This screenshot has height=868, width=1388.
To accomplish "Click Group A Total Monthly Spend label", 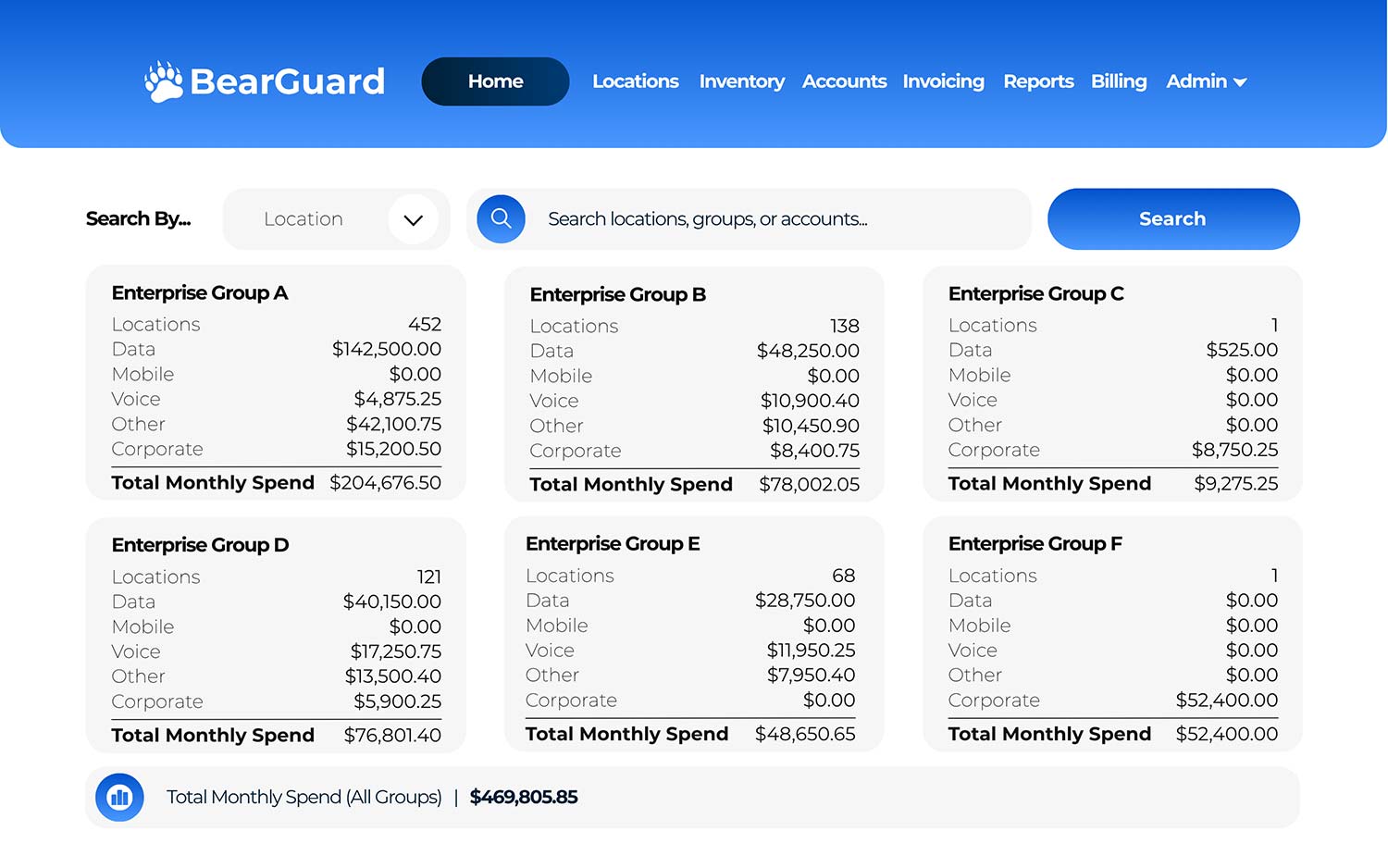I will (x=213, y=483).
